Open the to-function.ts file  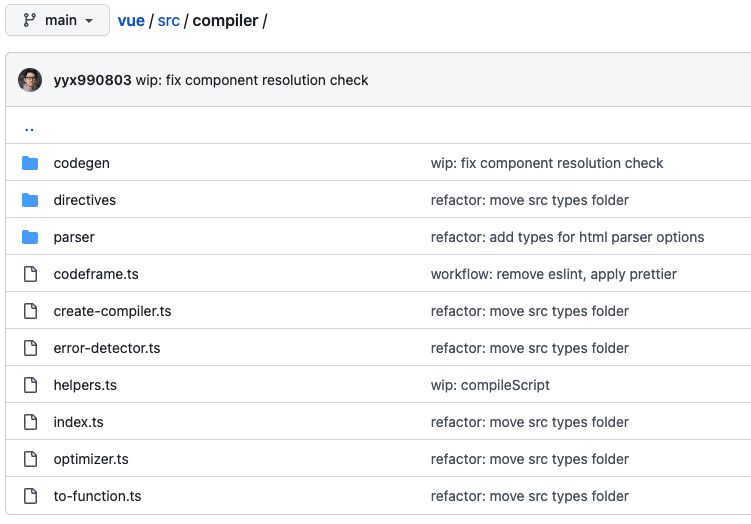(x=97, y=496)
